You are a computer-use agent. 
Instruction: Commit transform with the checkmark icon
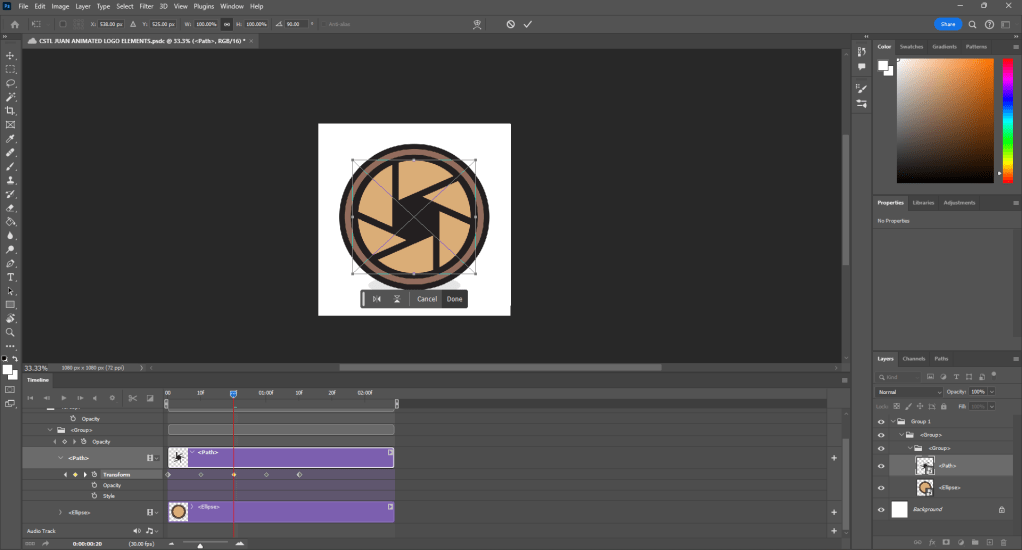527,23
